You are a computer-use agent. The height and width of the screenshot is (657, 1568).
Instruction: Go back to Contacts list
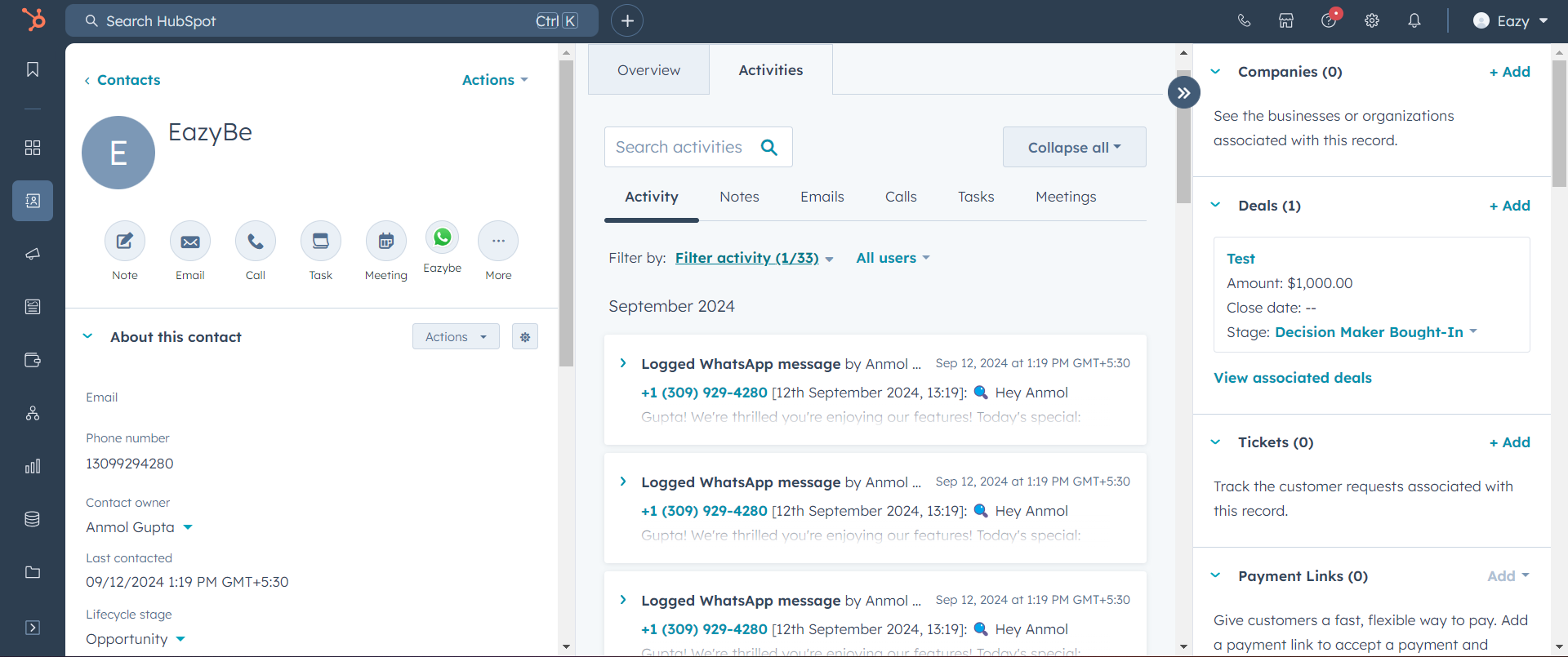122,80
